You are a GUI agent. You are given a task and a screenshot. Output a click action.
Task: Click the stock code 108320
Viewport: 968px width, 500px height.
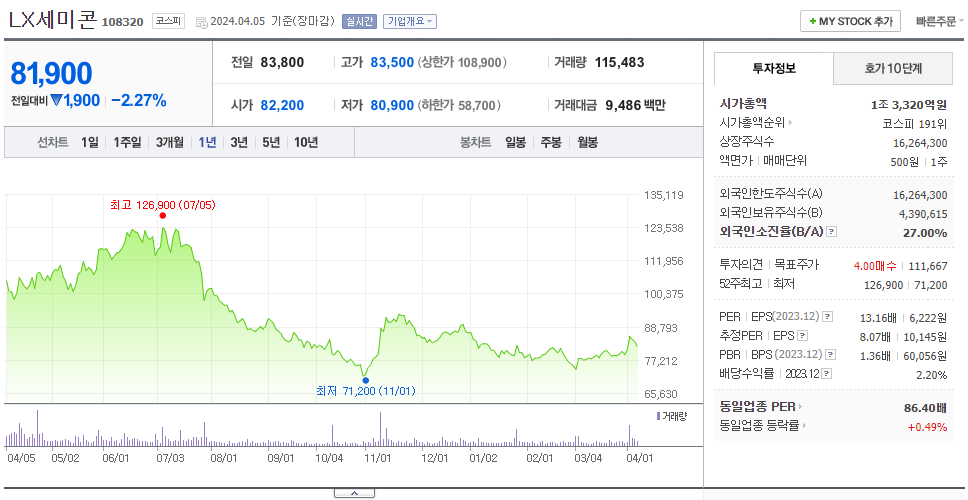click(122, 22)
